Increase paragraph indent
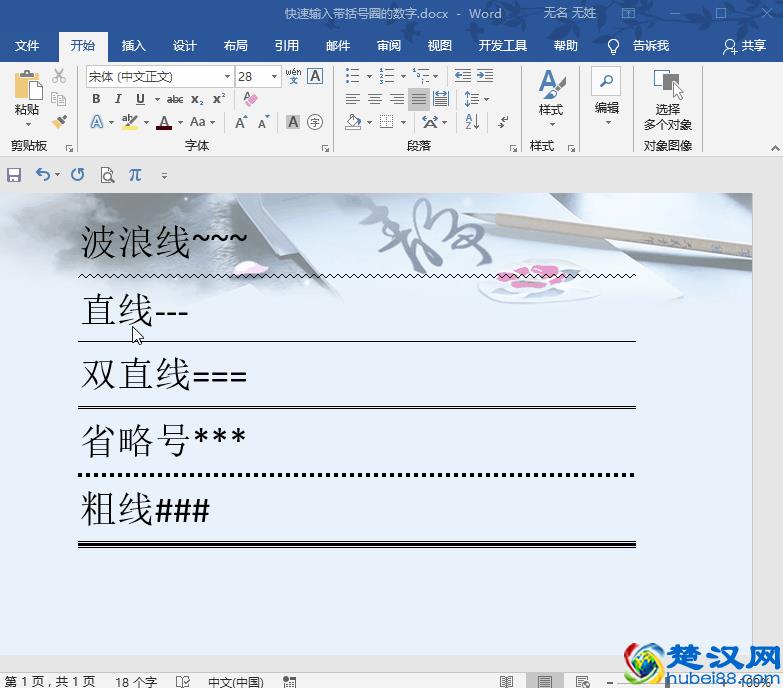Viewport: 783px width, 688px height. click(x=485, y=76)
